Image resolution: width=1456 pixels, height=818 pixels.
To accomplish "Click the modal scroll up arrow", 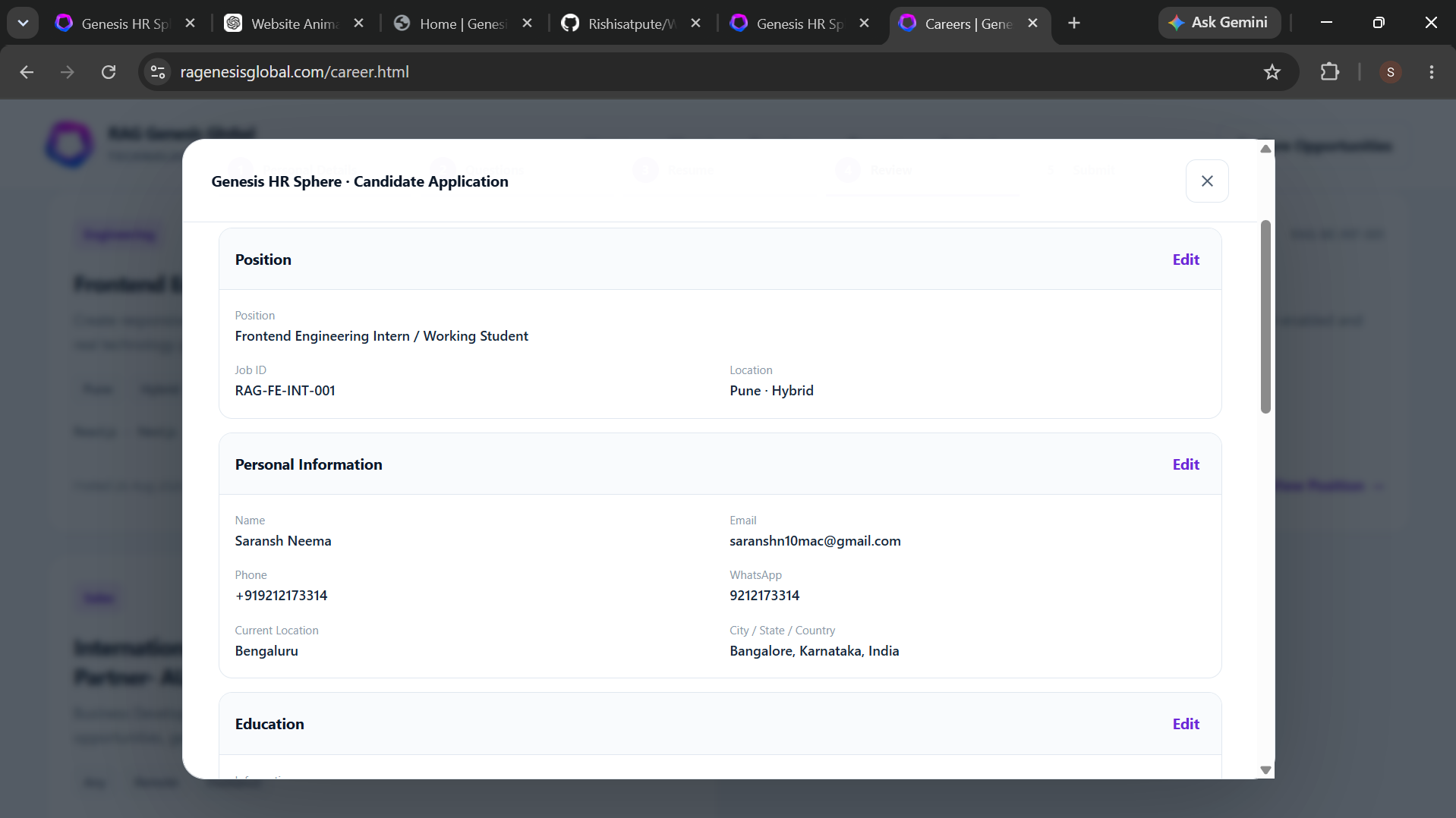I will 1265,149.
